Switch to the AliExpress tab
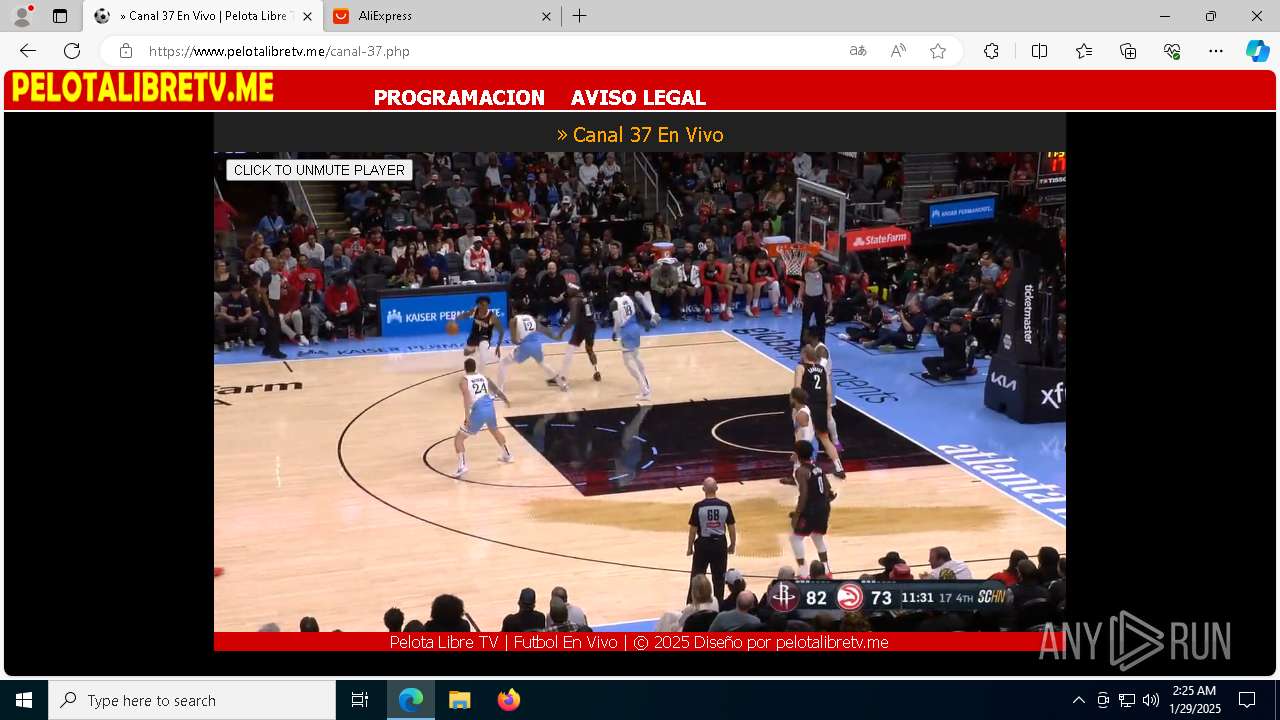 tap(443, 16)
